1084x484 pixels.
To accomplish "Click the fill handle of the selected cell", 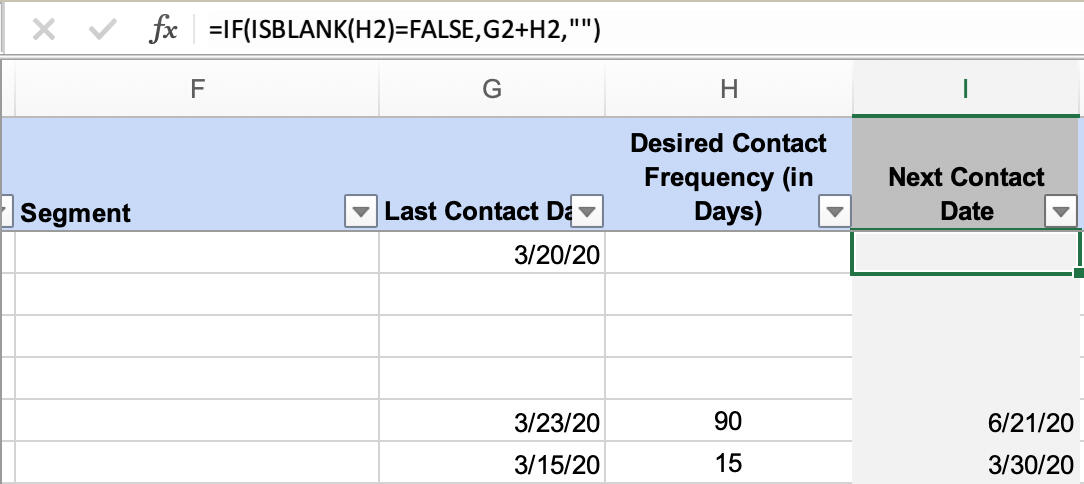I will [x=1079, y=273].
